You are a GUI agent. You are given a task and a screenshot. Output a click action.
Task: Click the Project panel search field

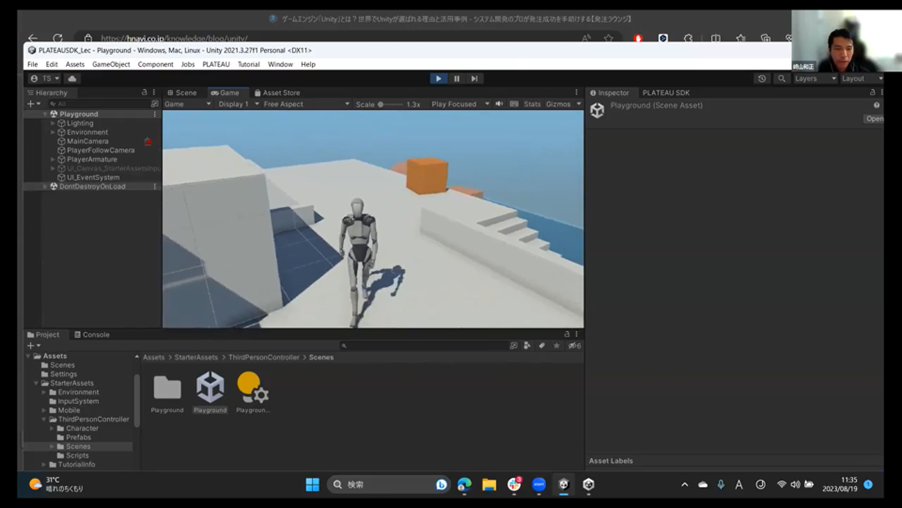423,346
